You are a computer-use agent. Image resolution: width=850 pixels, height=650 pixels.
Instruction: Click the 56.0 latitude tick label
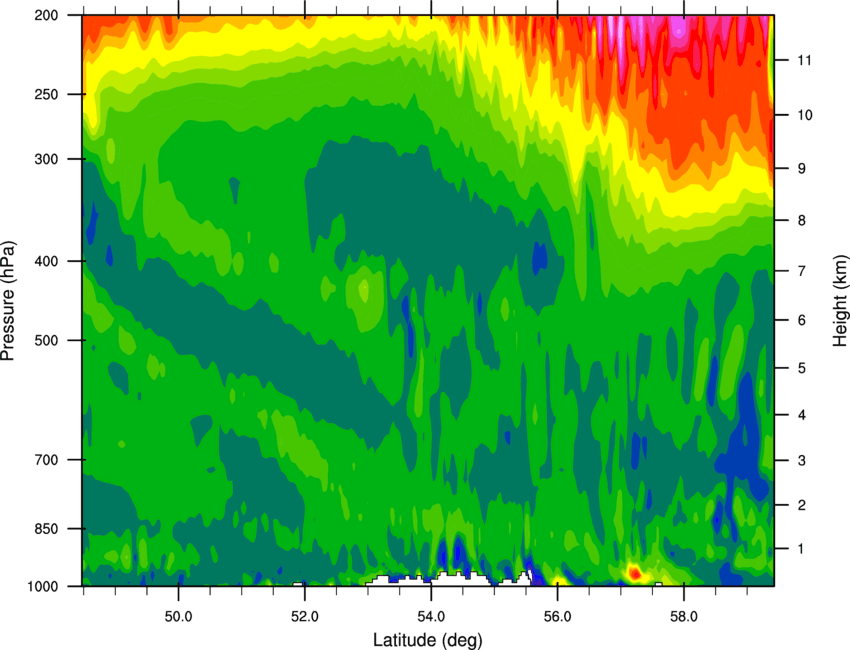tap(558, 617)
